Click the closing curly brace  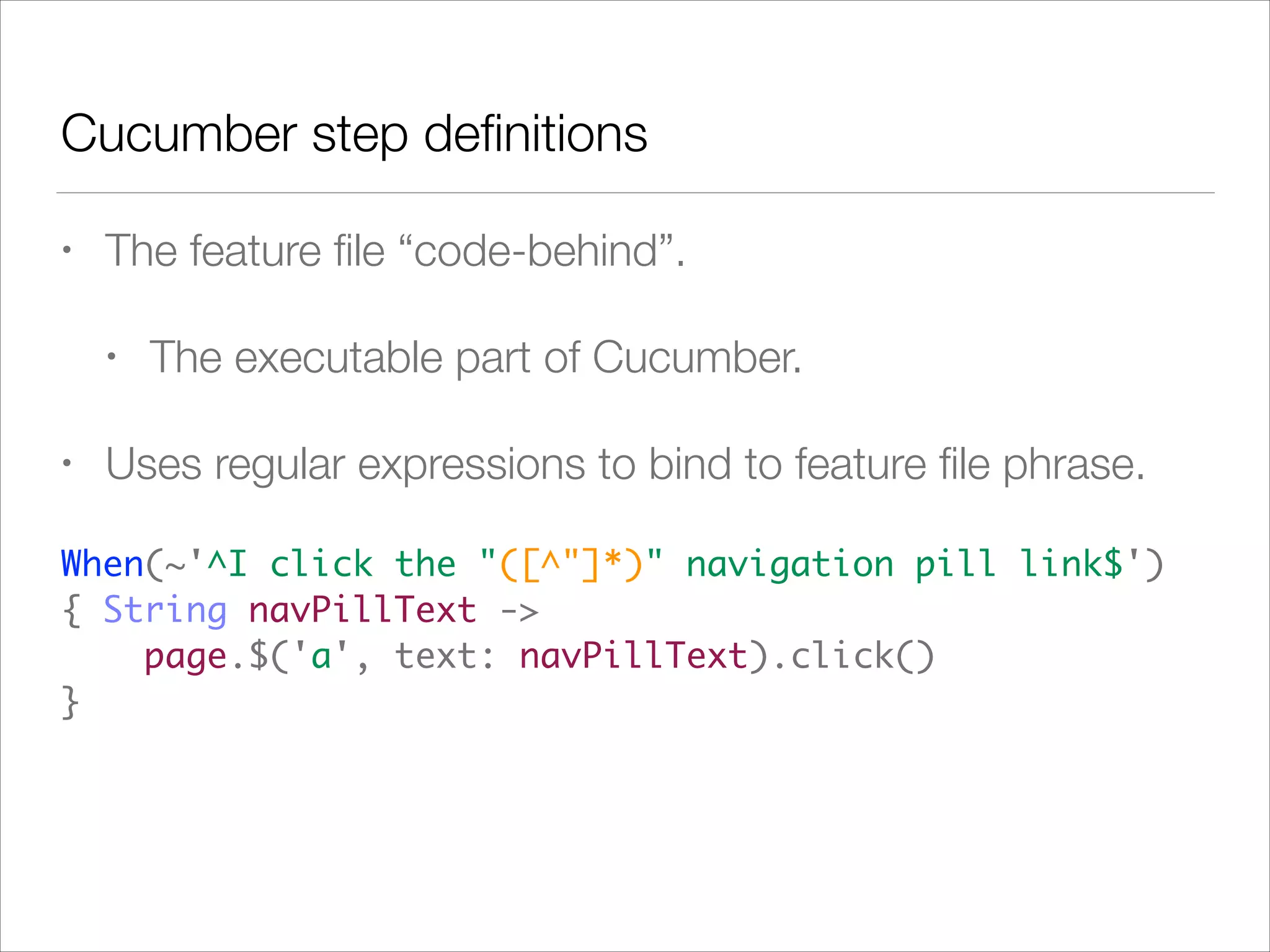[70, 702]
